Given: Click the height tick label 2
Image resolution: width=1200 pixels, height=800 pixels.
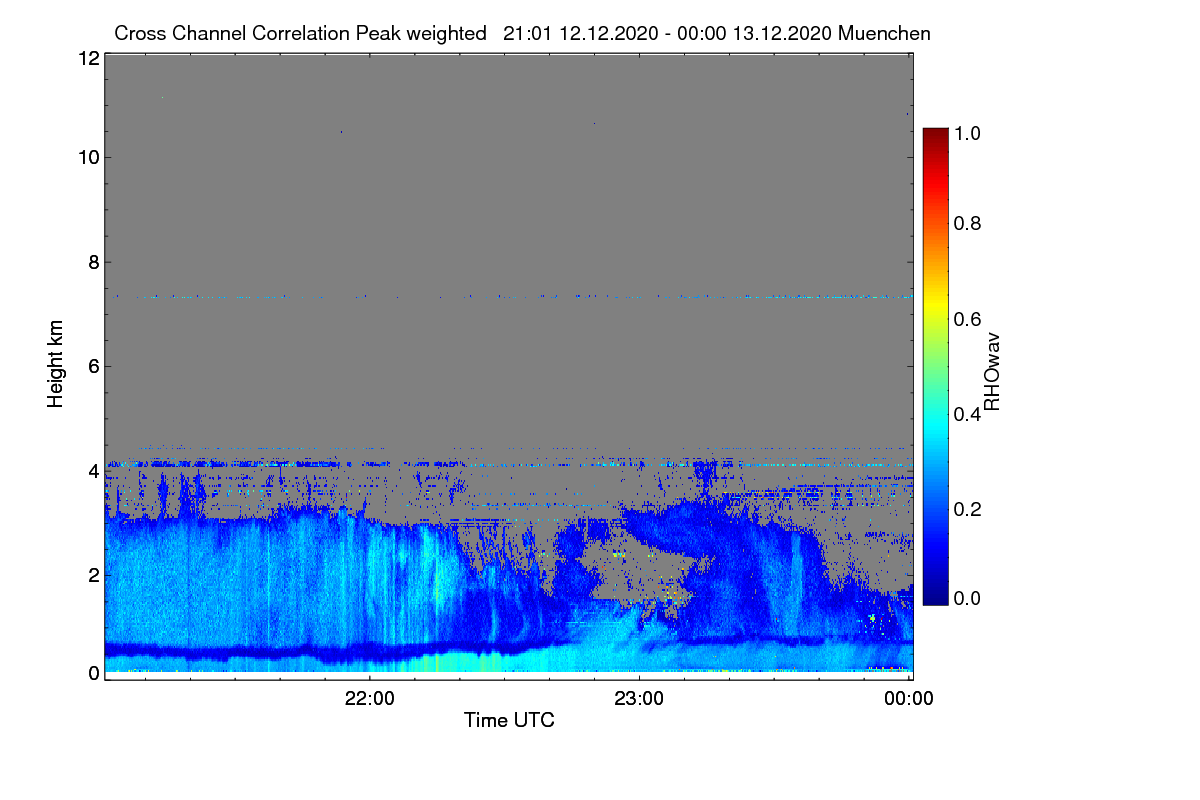Looking at the screenshot, I should tap(94, 575).
